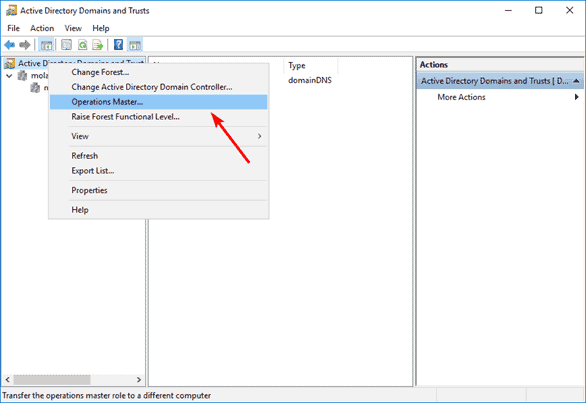This screenshot has width=586, height=403.
Task: Click More Actions in the Actions pane
Action: [x=461, y=97]
